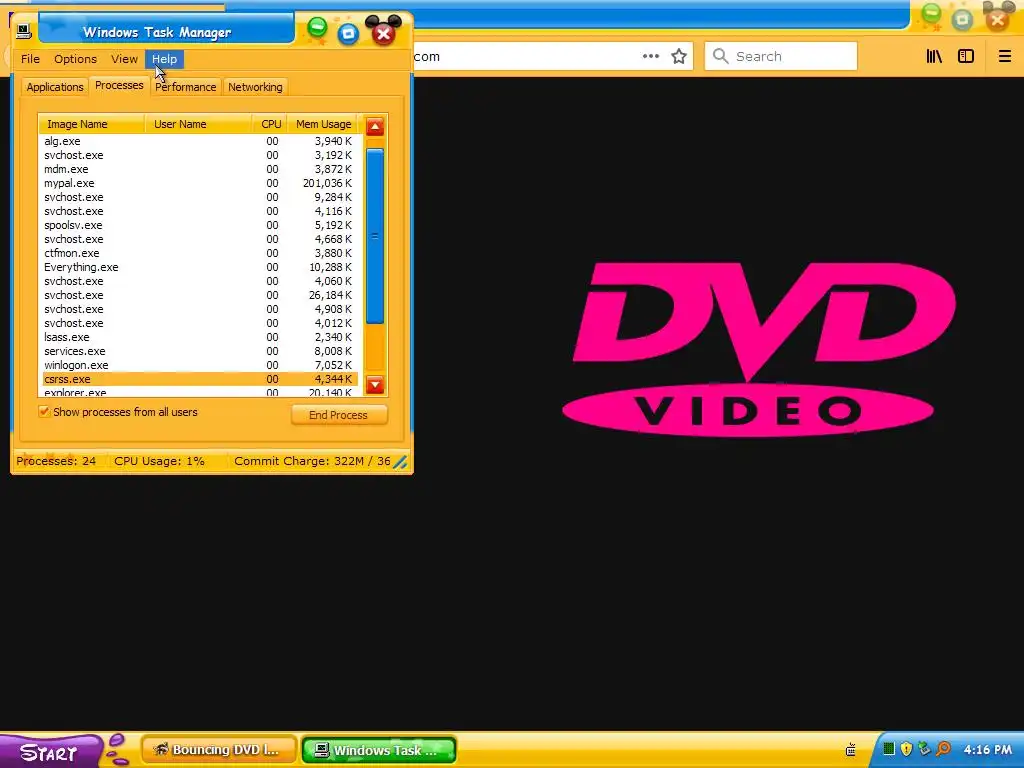Select the svchost.exe row using 3,192 K
This screenshot has height=768, width=1024.
pos(199,155)
